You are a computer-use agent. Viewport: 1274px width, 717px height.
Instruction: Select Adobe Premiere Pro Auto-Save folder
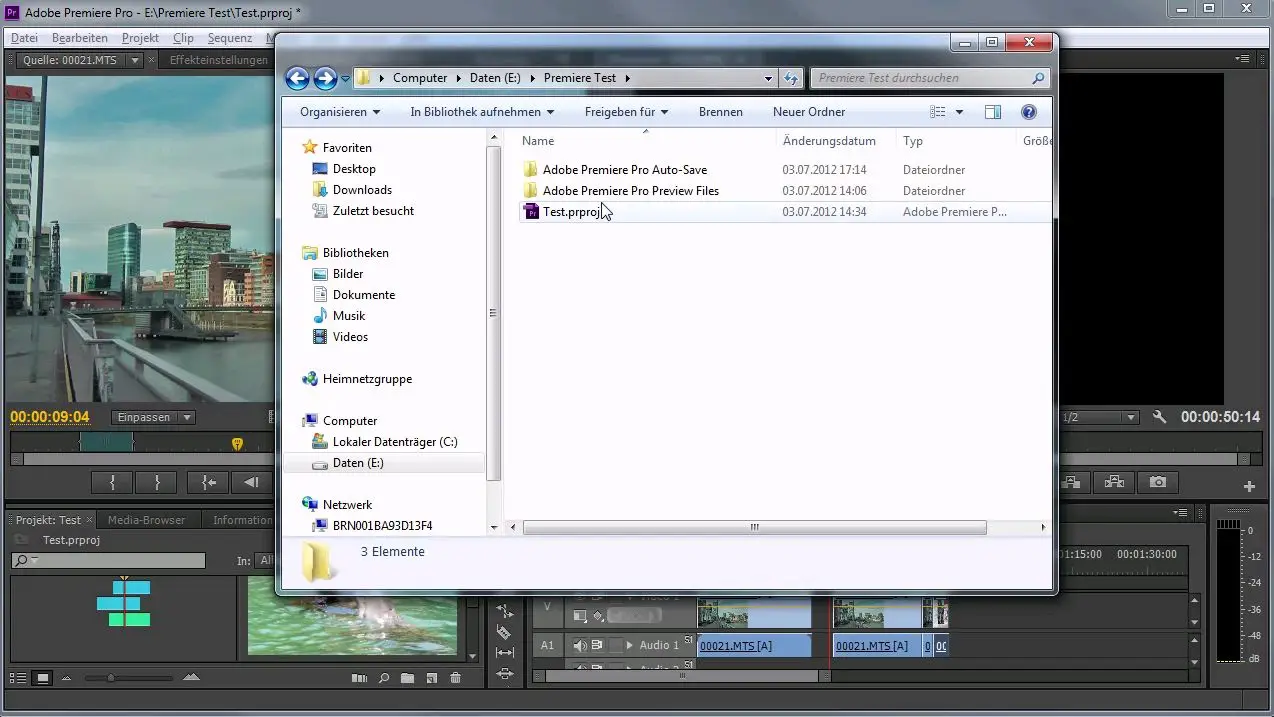[x=625, y=170]
